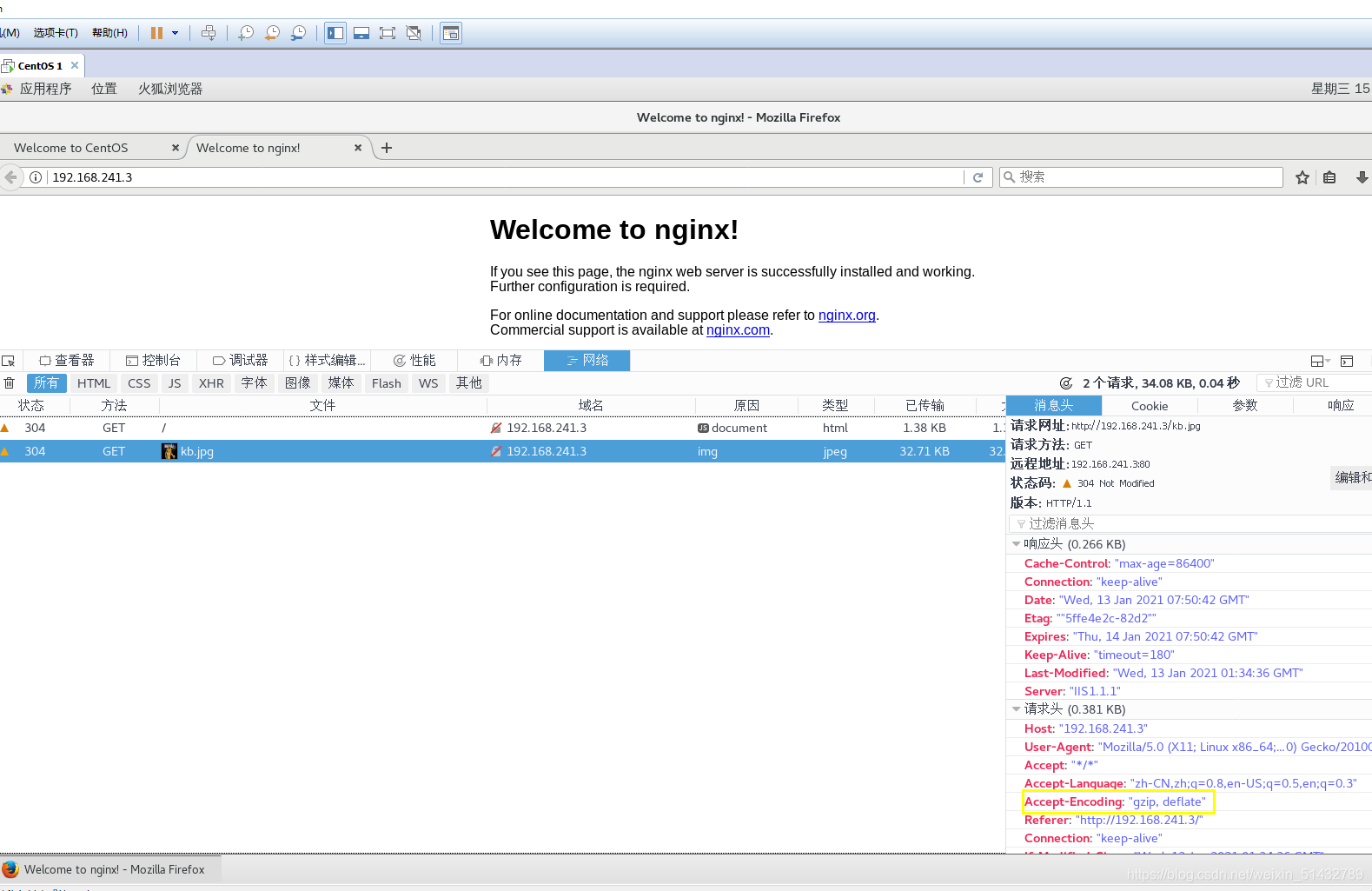
Task: Toggle the WS request filter
Action: coord(428,383)
